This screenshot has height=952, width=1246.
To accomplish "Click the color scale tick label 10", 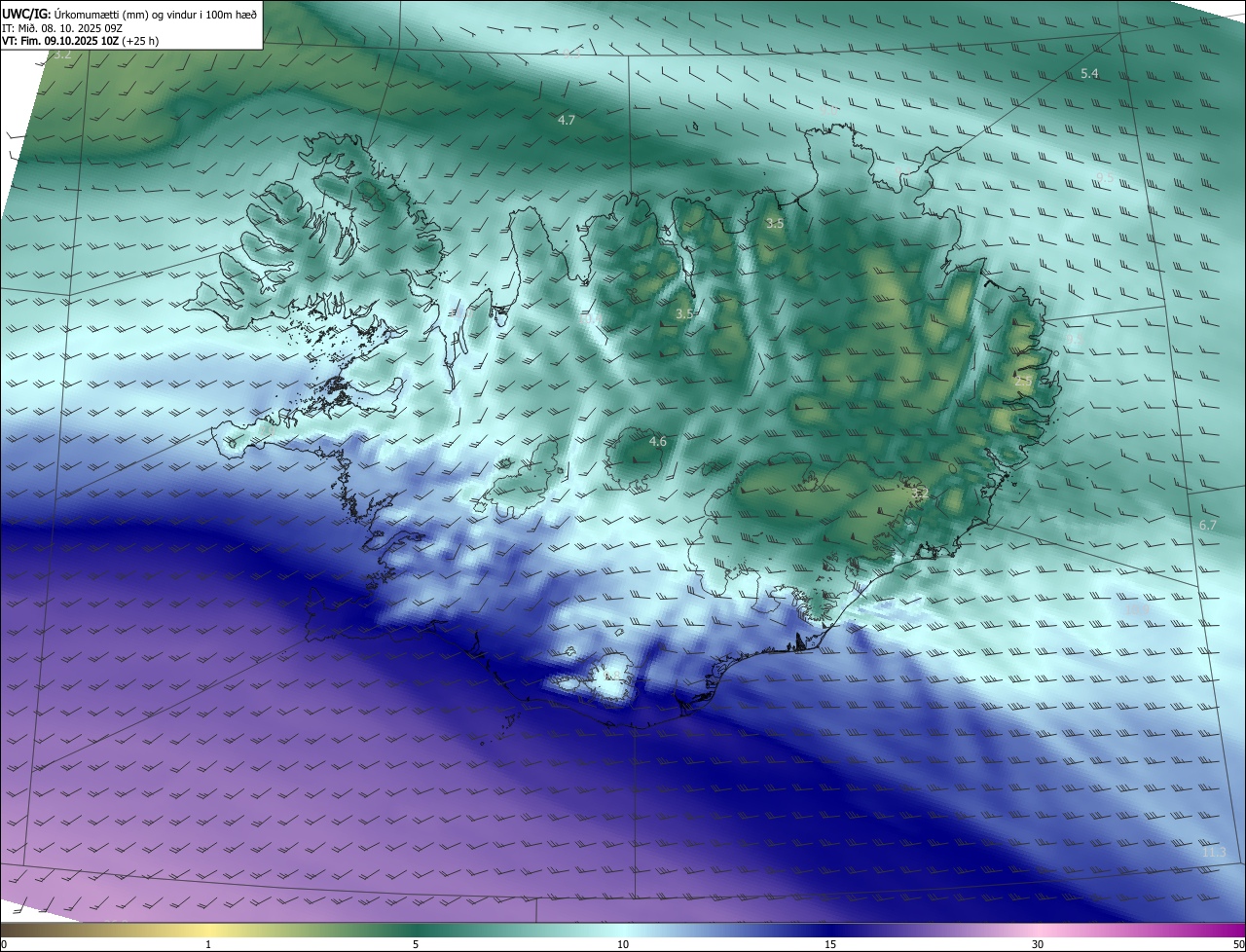I will click(623, 944).
